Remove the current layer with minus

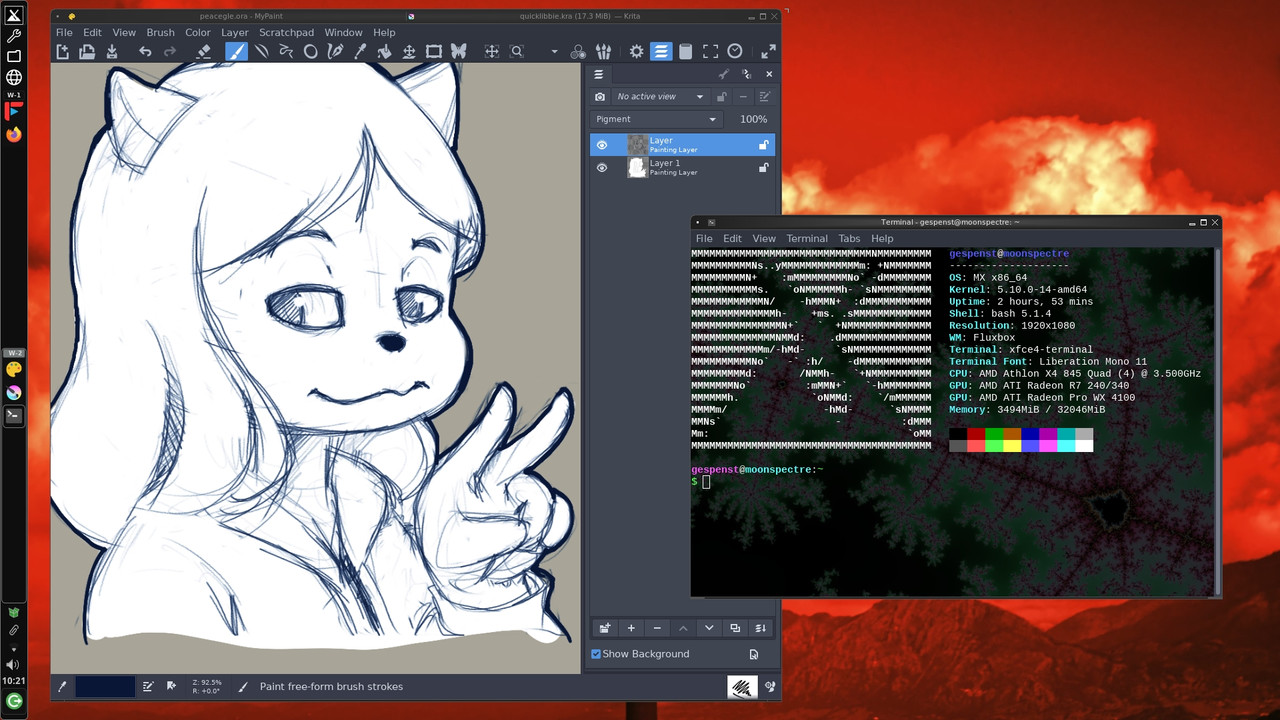click(657, 628)
